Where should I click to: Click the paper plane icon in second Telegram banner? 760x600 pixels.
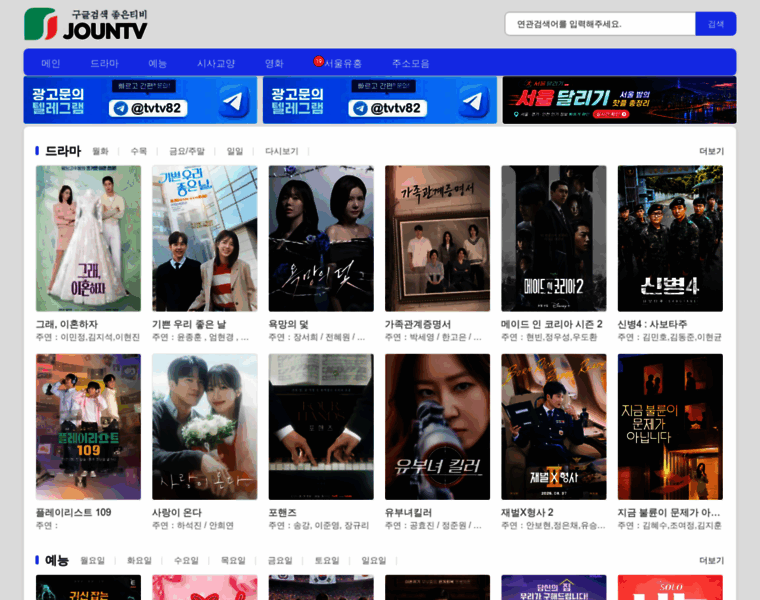(x=473, y=101)
